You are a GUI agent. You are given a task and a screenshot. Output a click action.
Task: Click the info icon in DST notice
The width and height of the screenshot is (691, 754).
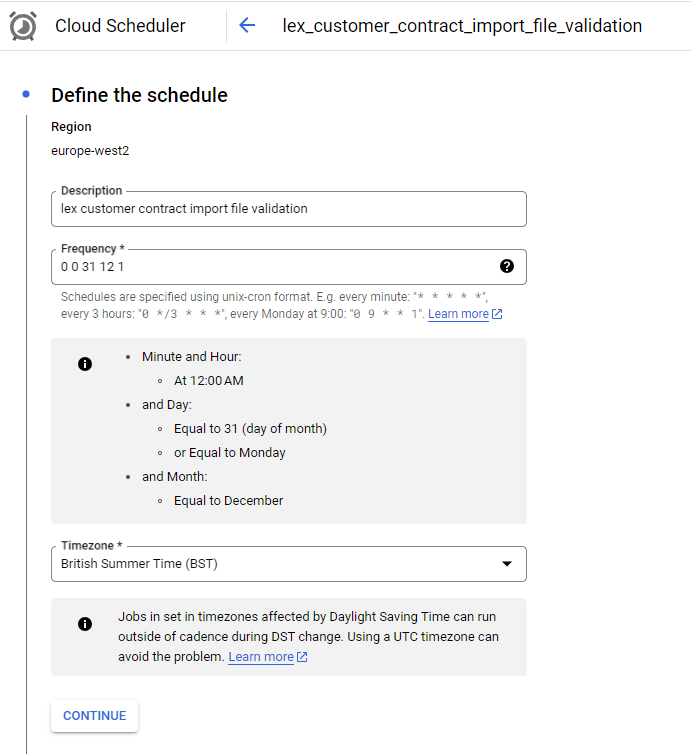[x=85, y=624]
